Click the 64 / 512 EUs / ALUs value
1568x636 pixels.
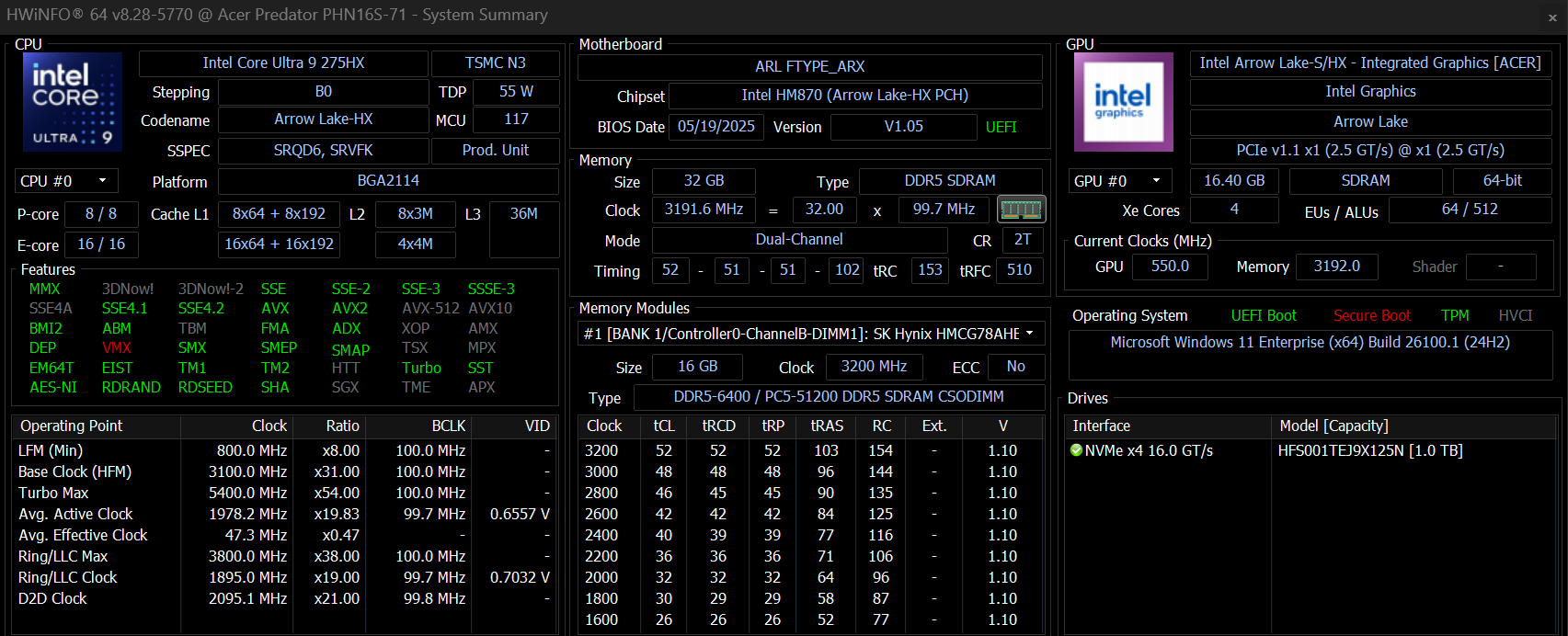(x=1470, y=210)
